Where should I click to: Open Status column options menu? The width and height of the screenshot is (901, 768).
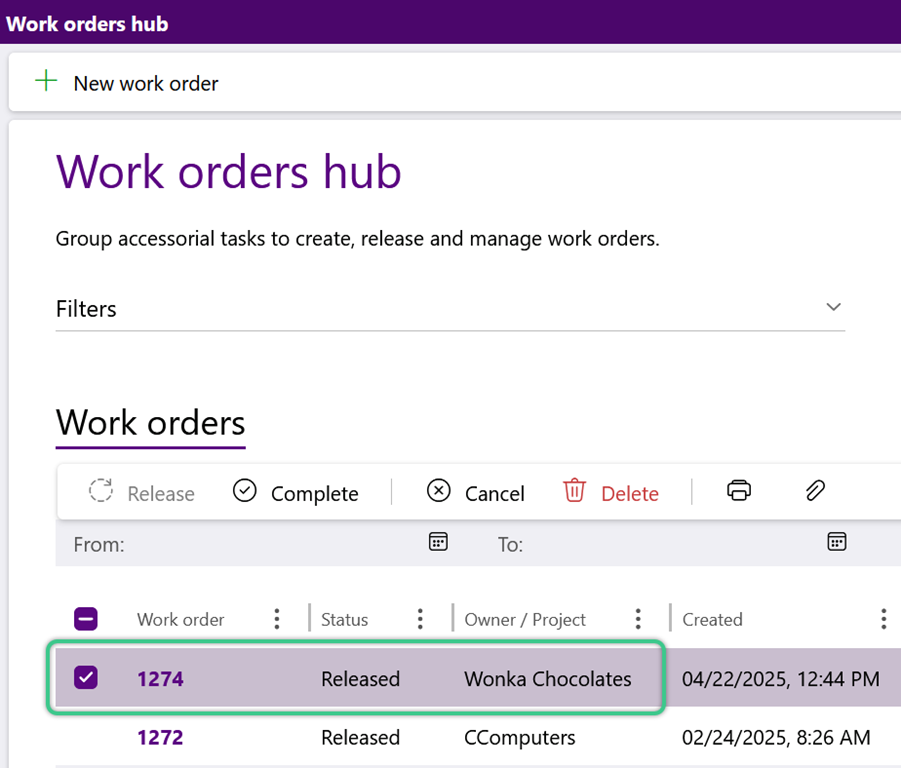click(420, 619)
